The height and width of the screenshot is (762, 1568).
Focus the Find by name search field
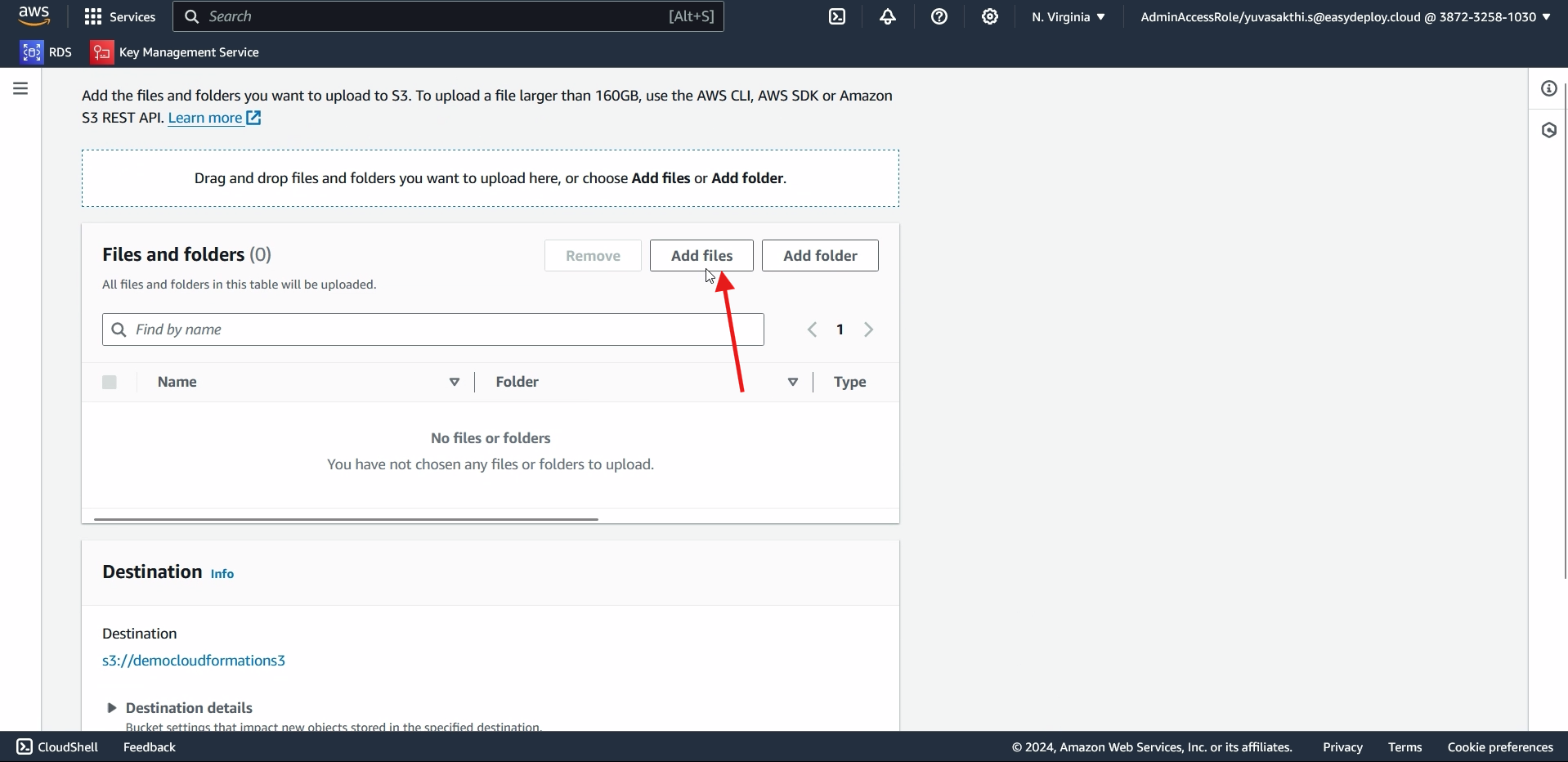tap(433, 329)
